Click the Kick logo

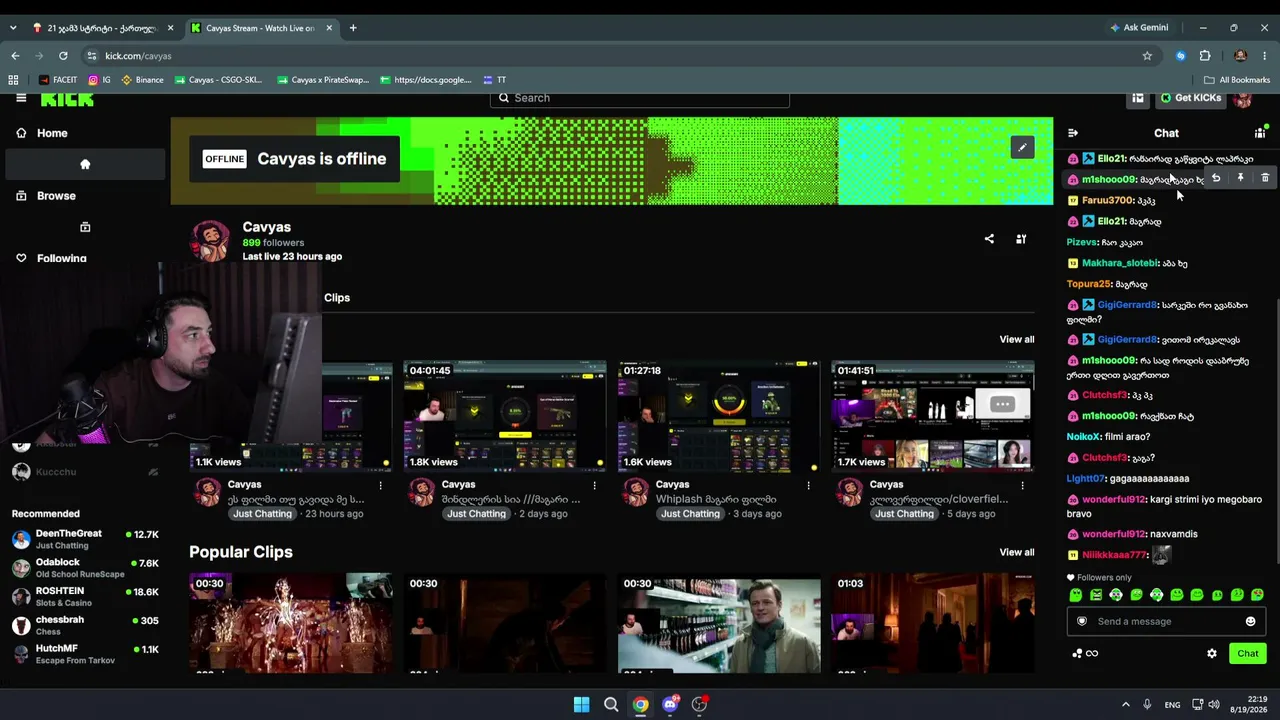[x=67, y=98]
